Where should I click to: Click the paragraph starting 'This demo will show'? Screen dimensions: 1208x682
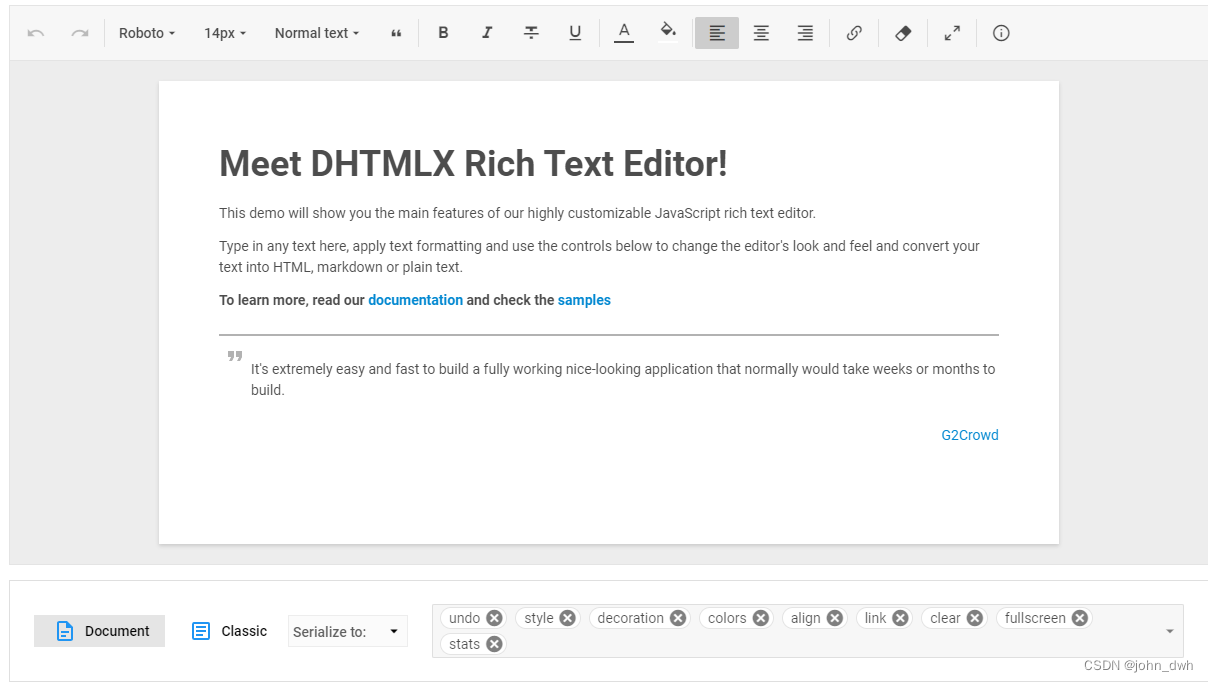point(517,213)
